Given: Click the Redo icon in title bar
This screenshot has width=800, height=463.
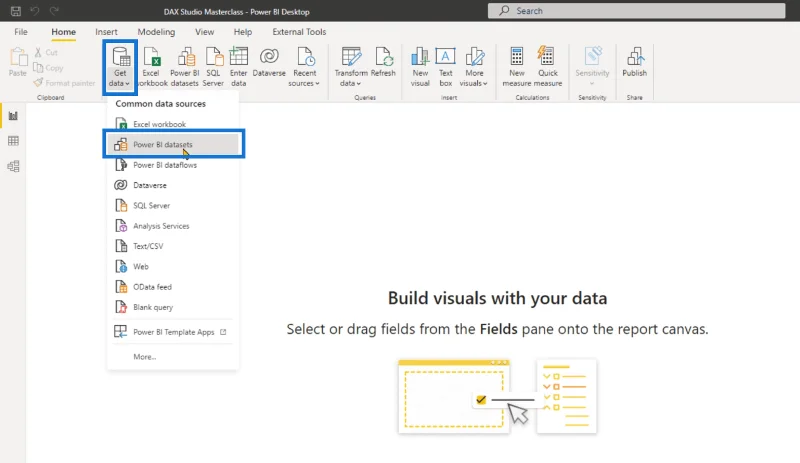Looking at the screenshot, I should point(54,11).
